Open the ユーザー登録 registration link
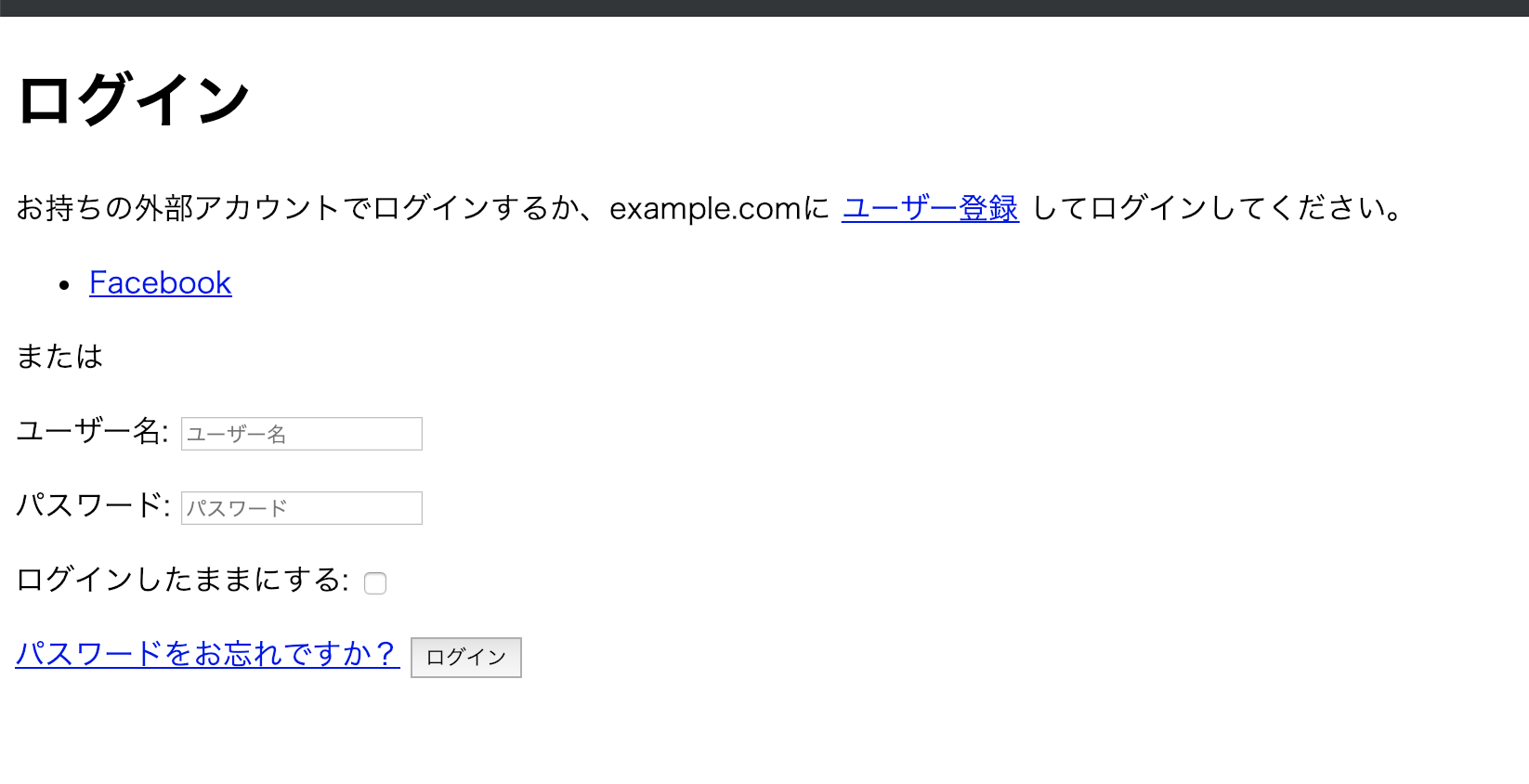1529x784 pixels. pos(930,208)
